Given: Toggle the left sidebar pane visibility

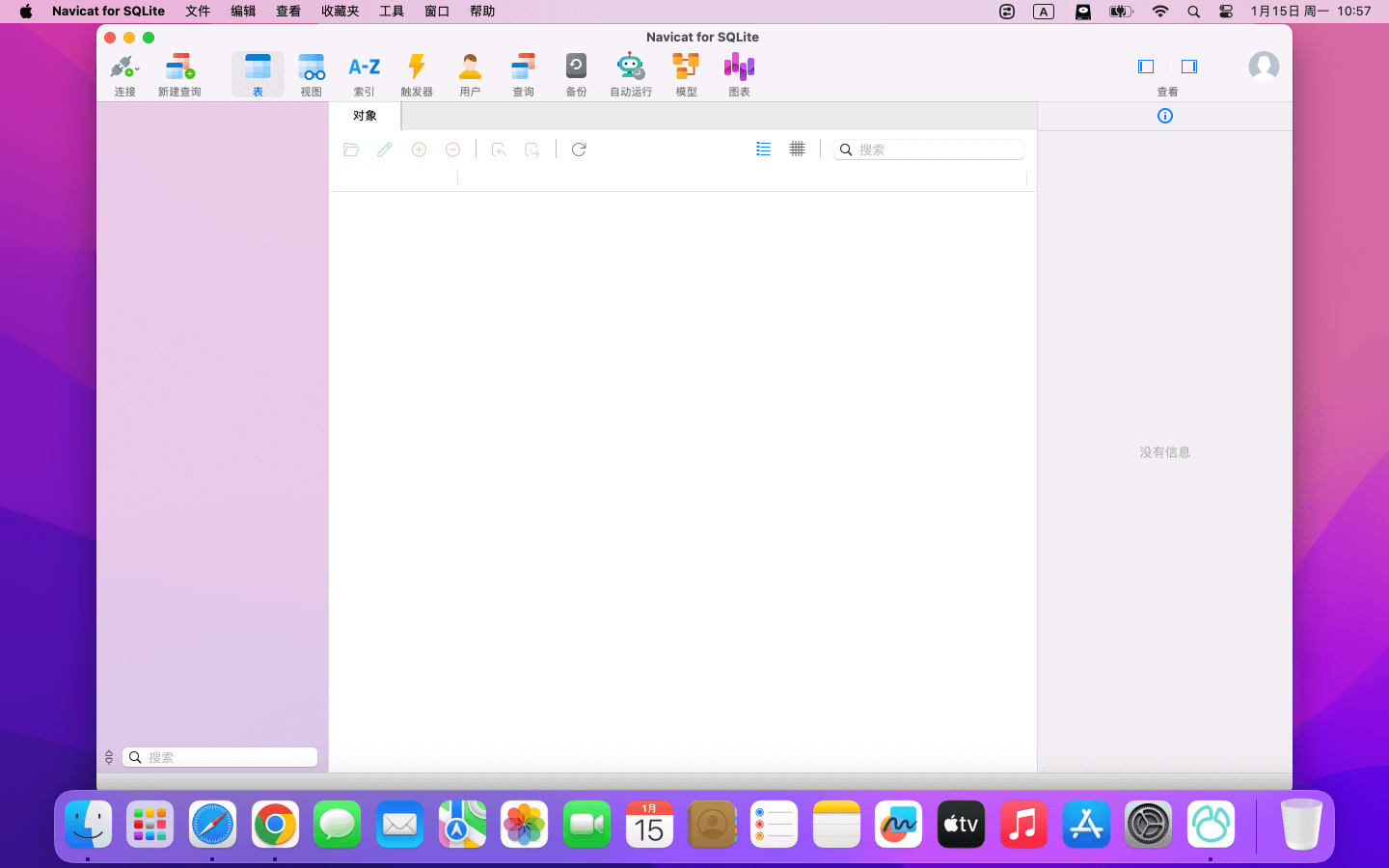Looking at the screenshot, I should (x=1146, y=67).
